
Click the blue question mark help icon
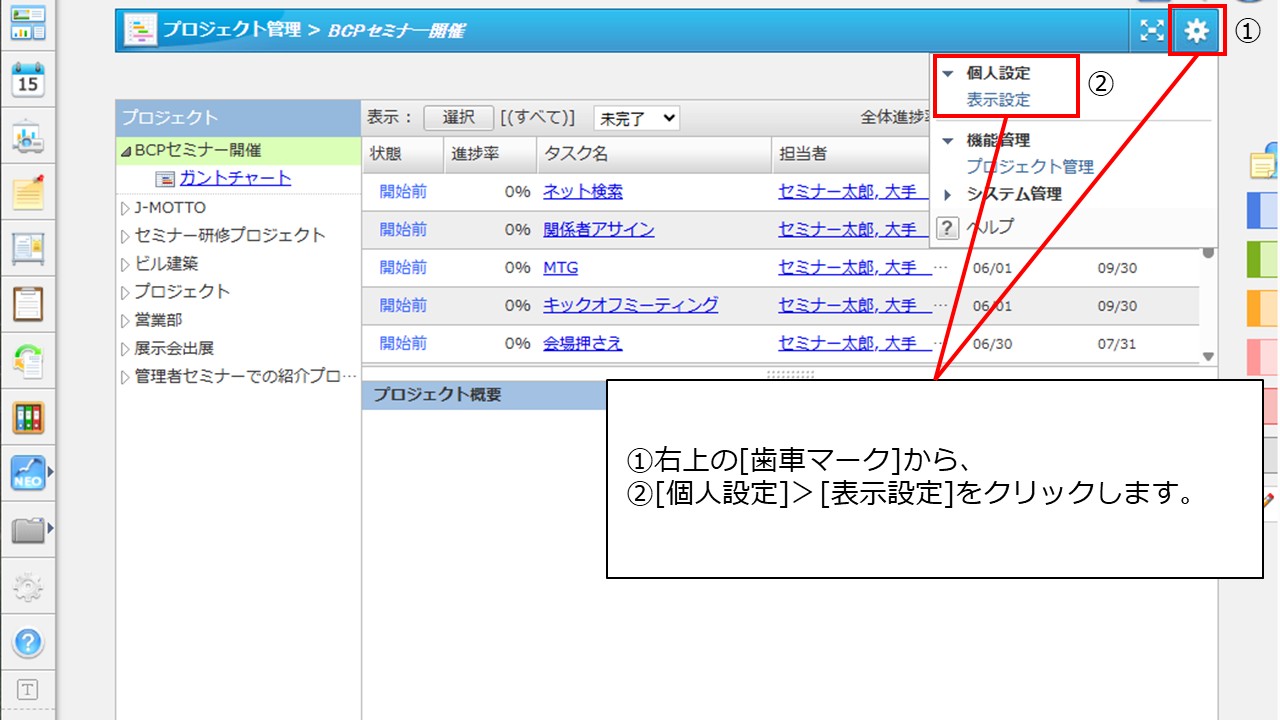(28, 643)
